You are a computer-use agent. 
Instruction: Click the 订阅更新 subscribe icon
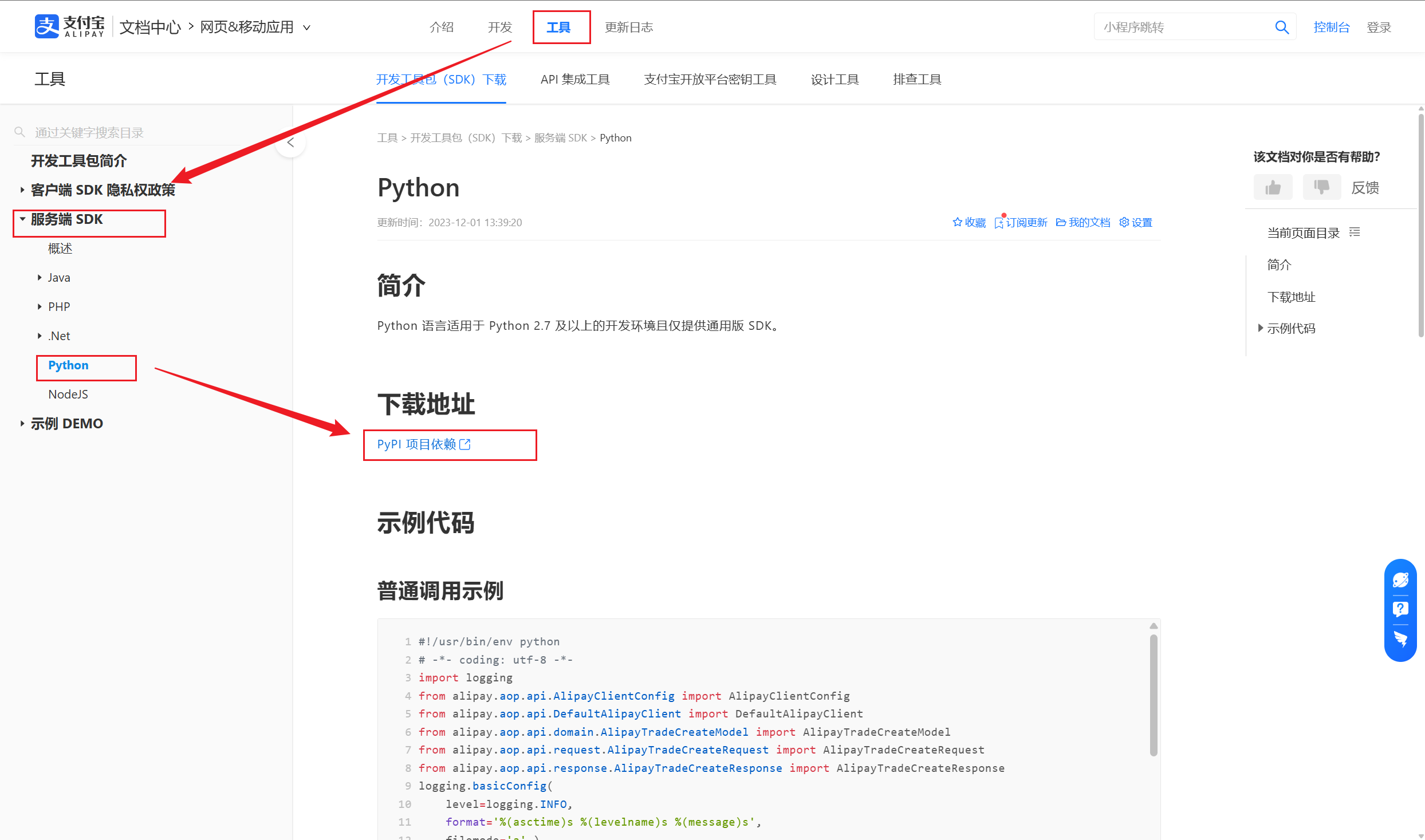pyautogui.click(x=1001, y=222)
